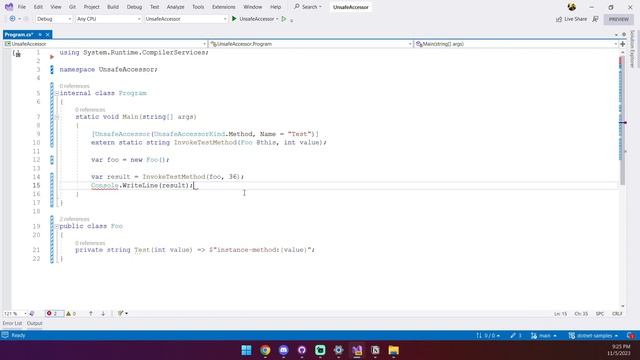Screen dimensions: 640x360
Task: Click the Ln: 15 line indicator
Action: click(x=561, y=313)
